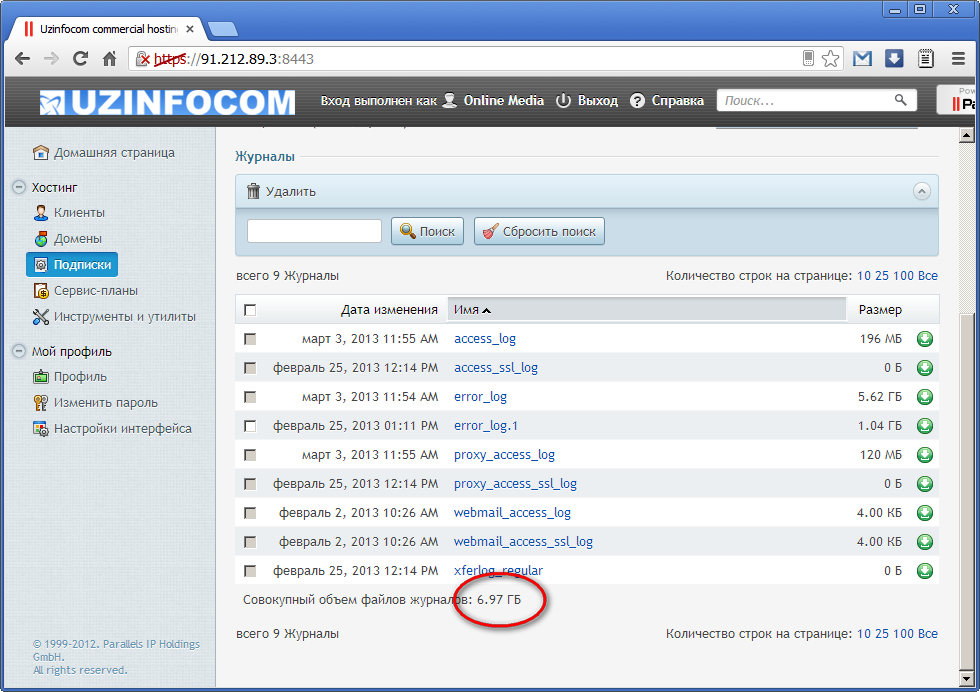Screen dimensions: 980x692
Task: Open the Справка help link
Action: point(667,101)
